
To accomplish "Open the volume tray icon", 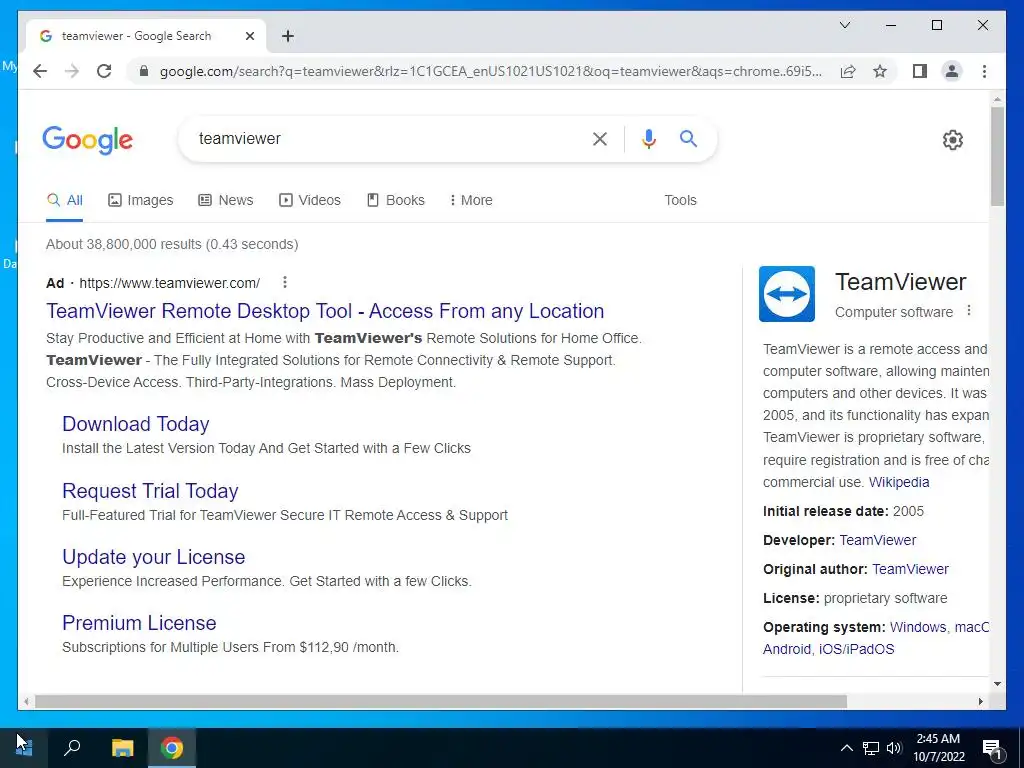I will (x=894, y=748).
